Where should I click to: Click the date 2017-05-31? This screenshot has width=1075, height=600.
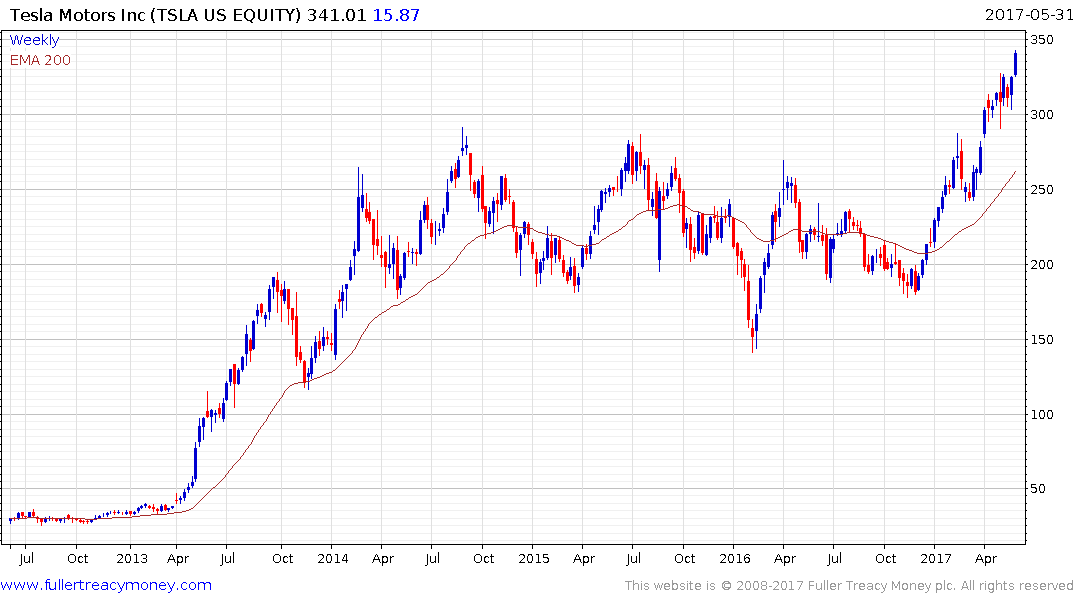[x=1028, y=14]
